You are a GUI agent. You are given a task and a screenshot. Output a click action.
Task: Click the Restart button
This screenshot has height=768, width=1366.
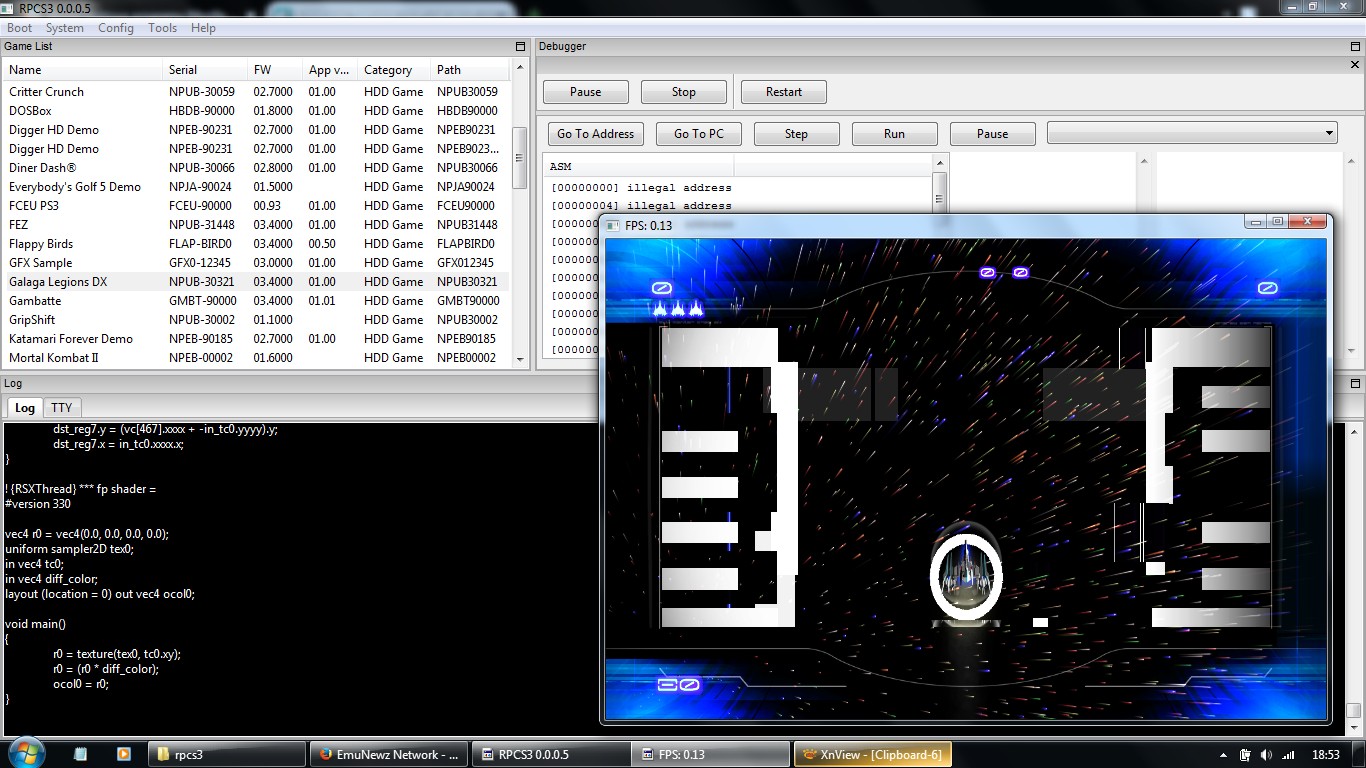click(784, 92)
